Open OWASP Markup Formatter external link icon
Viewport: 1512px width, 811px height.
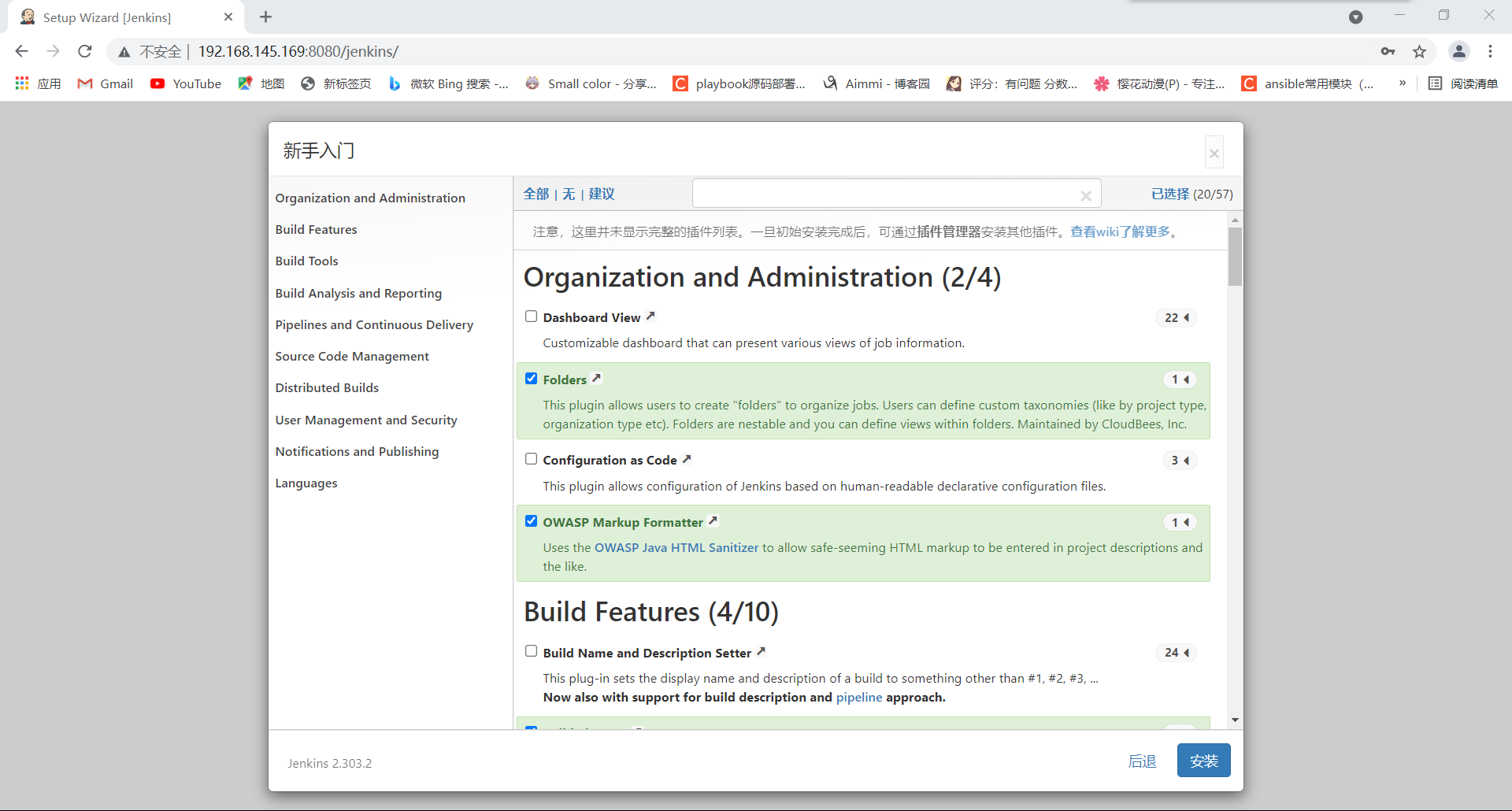(x=713, y=521)
